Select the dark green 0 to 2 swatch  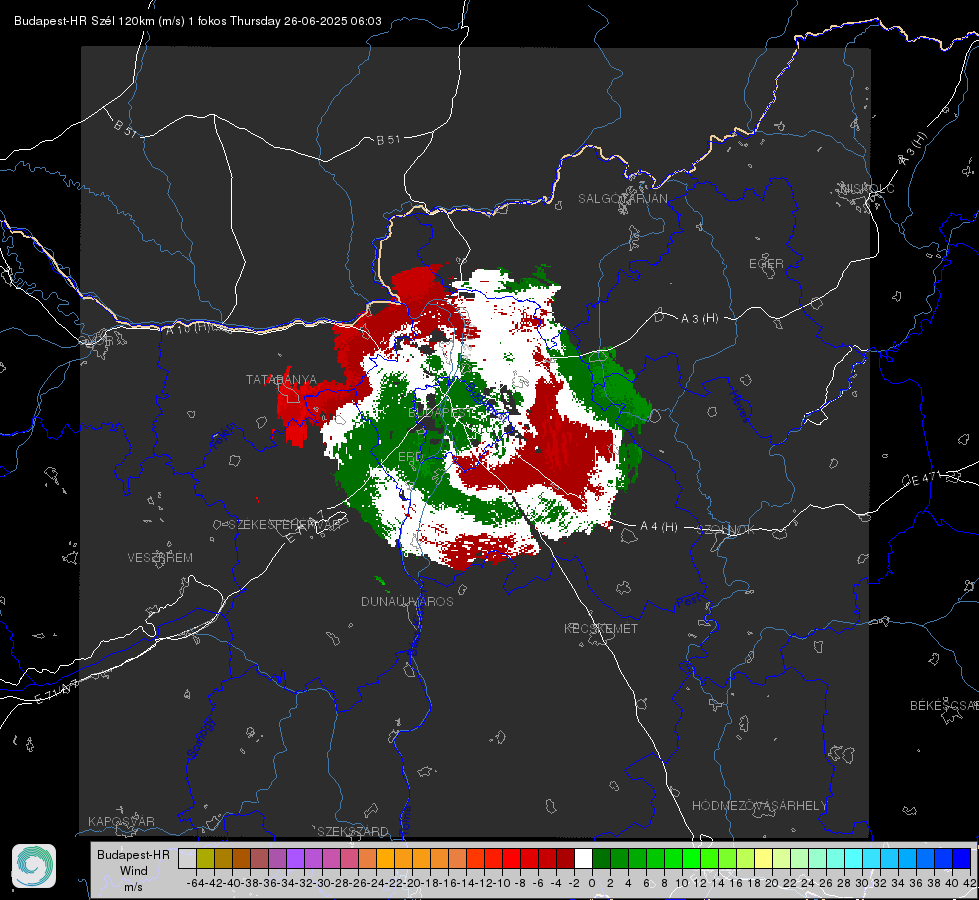point(601,859)
